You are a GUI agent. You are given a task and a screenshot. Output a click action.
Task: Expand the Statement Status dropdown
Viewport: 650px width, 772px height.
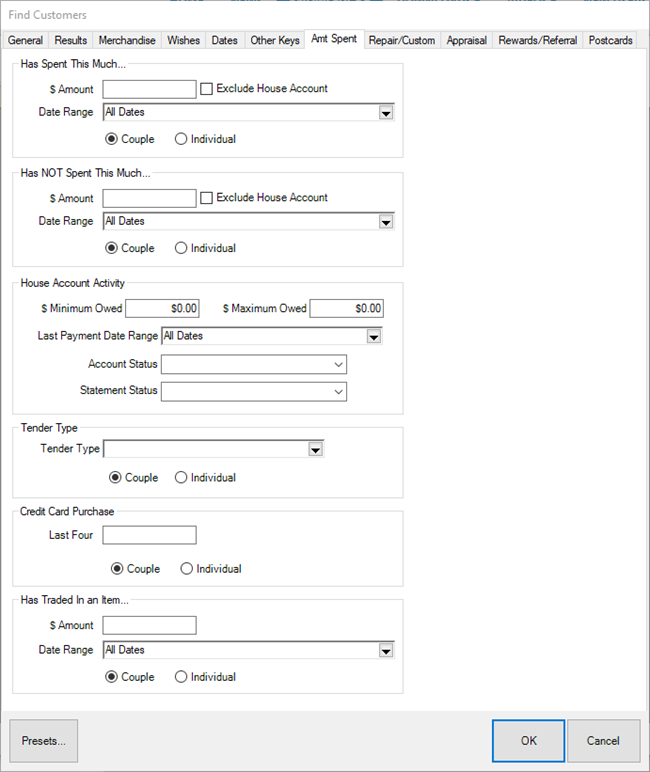[x=339, y=392]
